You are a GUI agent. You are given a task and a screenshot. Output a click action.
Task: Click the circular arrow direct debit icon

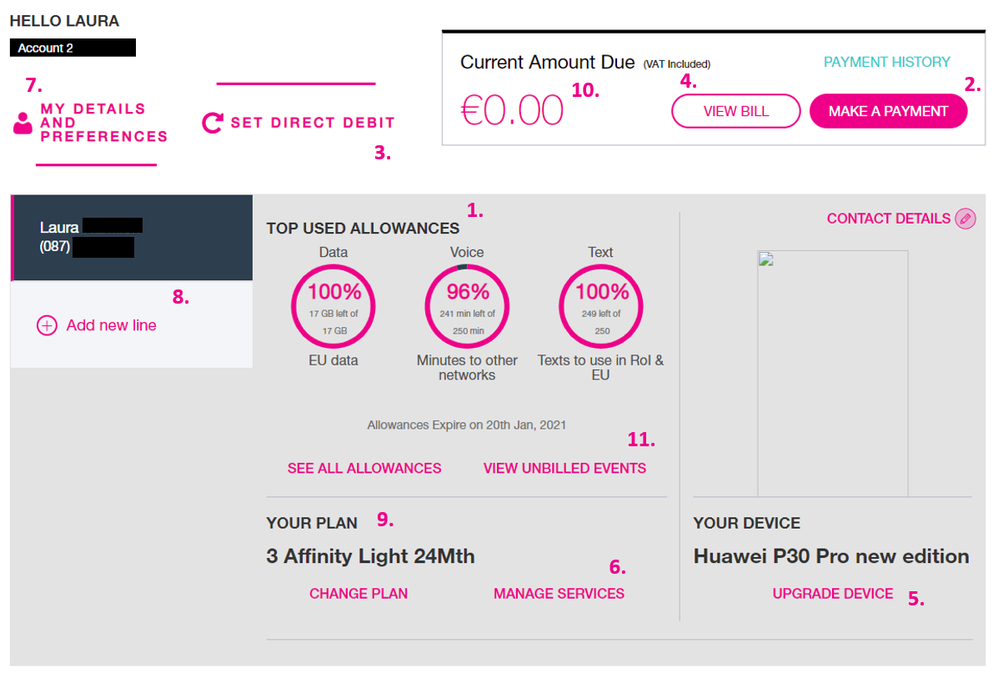(213, 122)
